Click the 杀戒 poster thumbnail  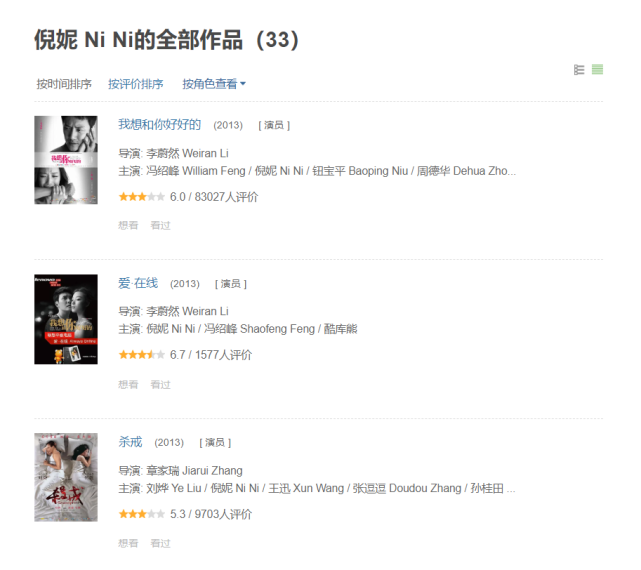(x=66, y=477)
